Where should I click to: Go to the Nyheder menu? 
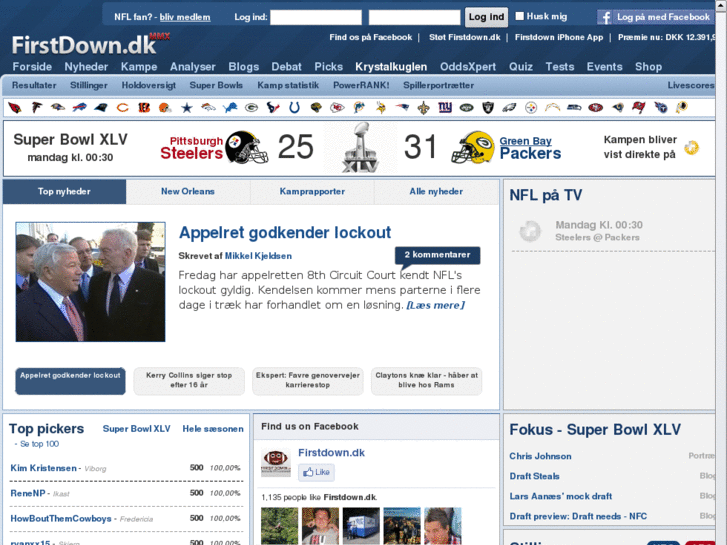[x=86, y=67]
